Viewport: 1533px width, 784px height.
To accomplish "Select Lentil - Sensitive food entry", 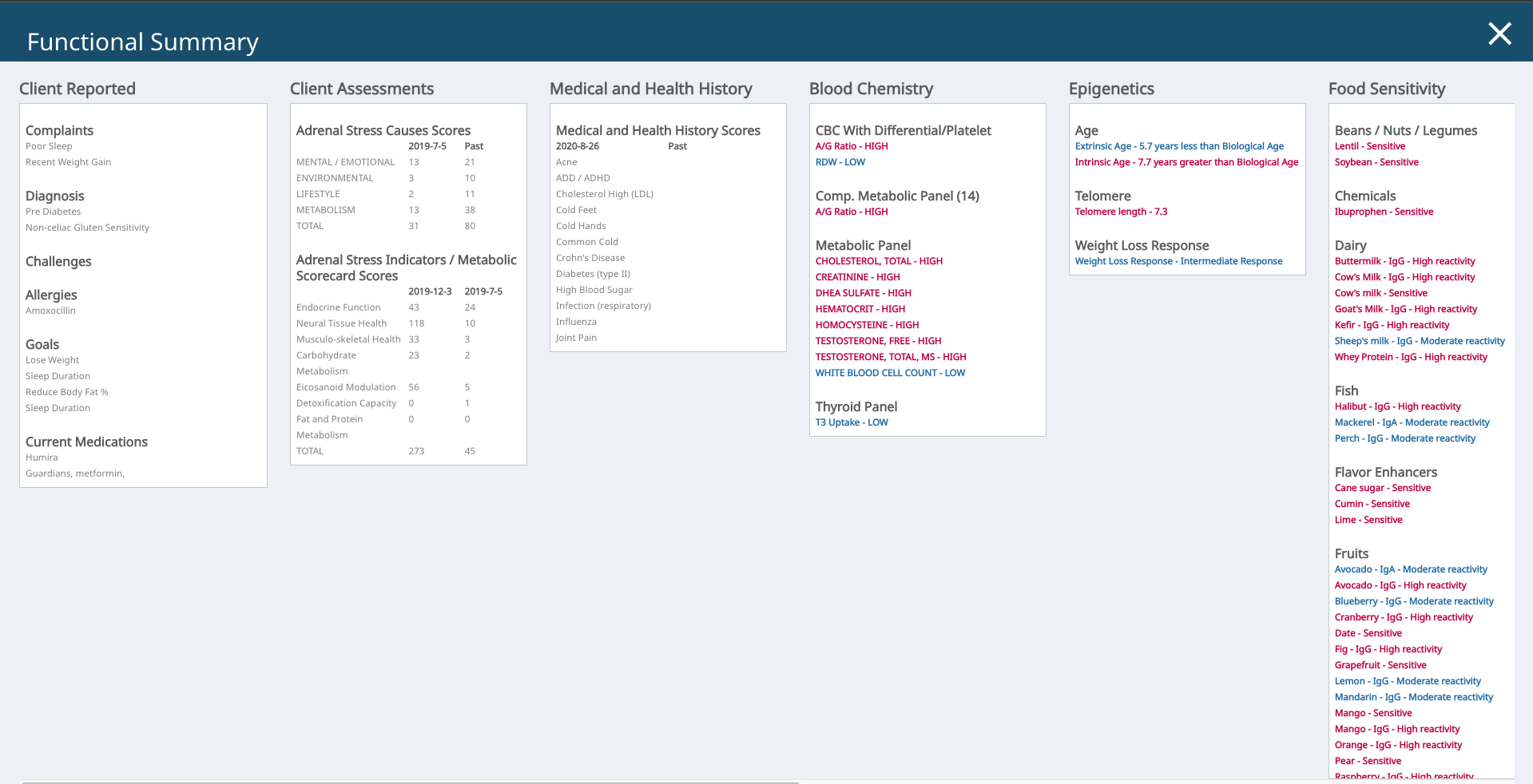I will point(1370,146).
